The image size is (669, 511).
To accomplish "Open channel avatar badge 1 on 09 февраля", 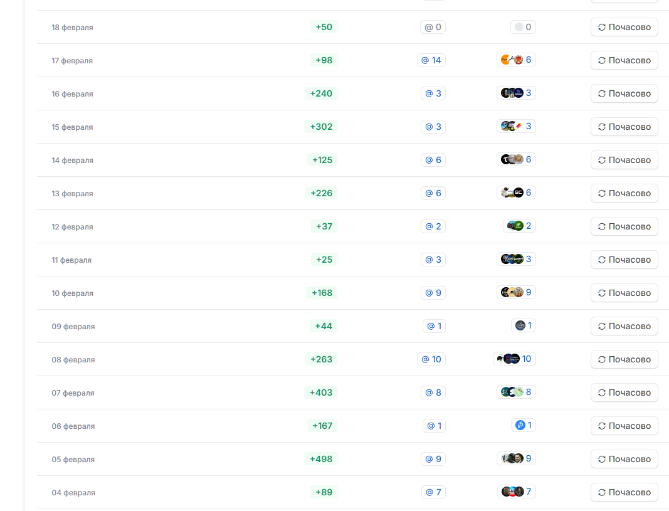I will pos(523,326).
